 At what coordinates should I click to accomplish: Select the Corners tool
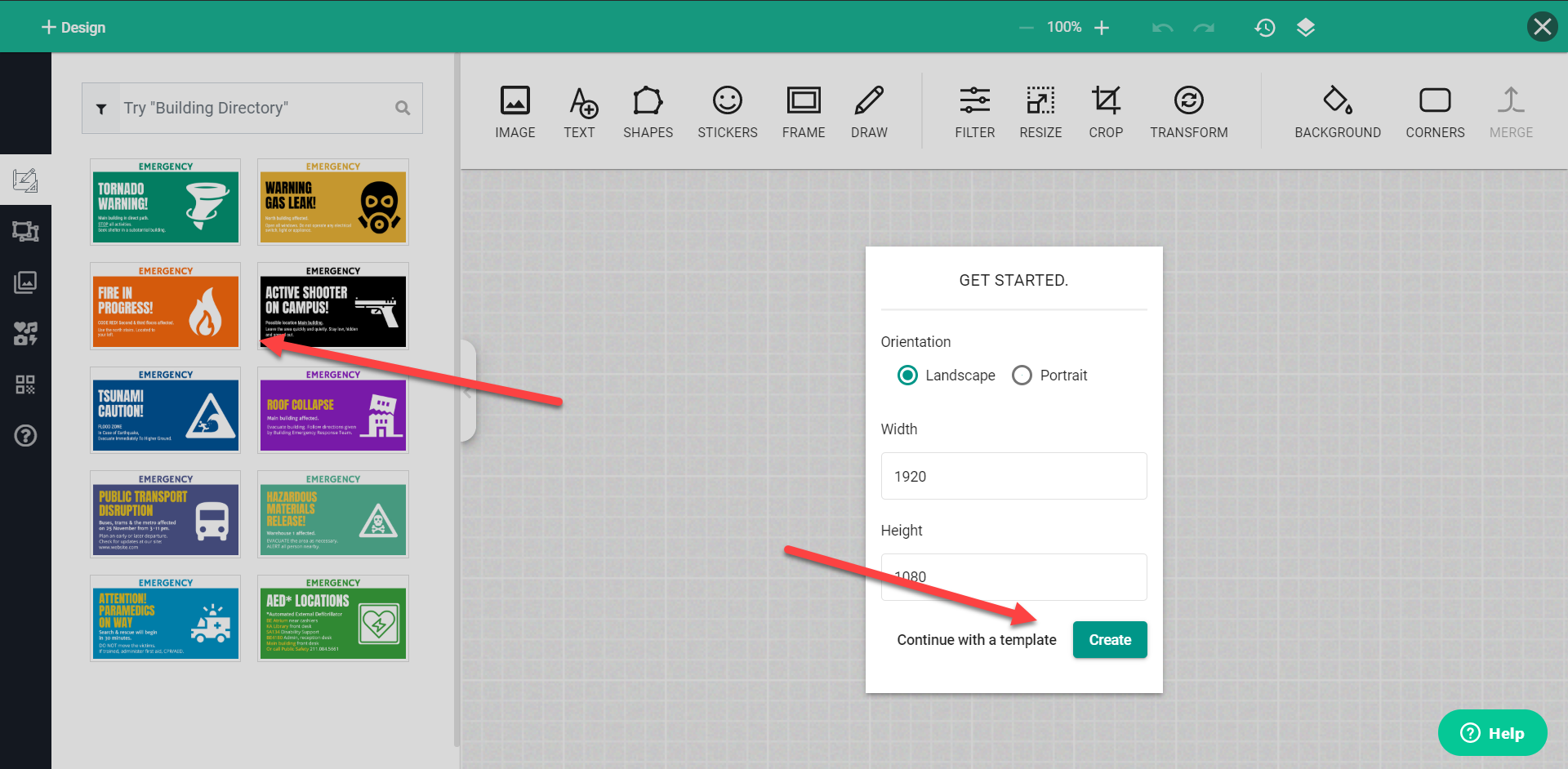pyautogui.click(x=1435, y=110)
